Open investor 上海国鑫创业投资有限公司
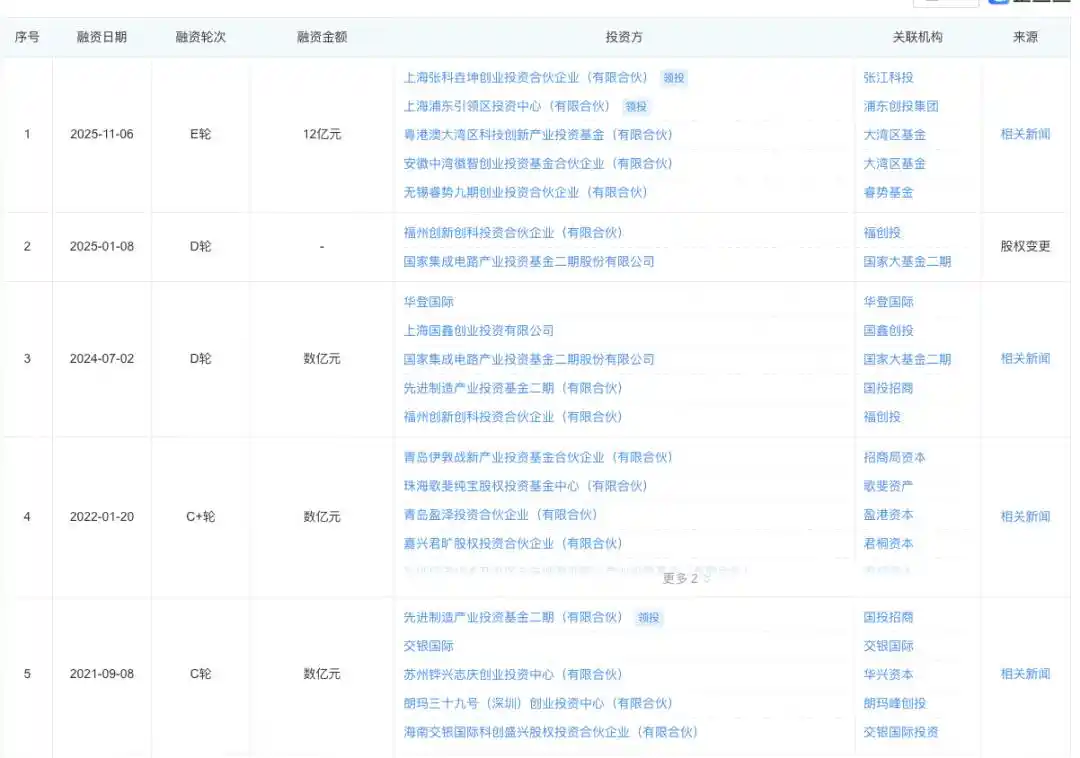 479,330
